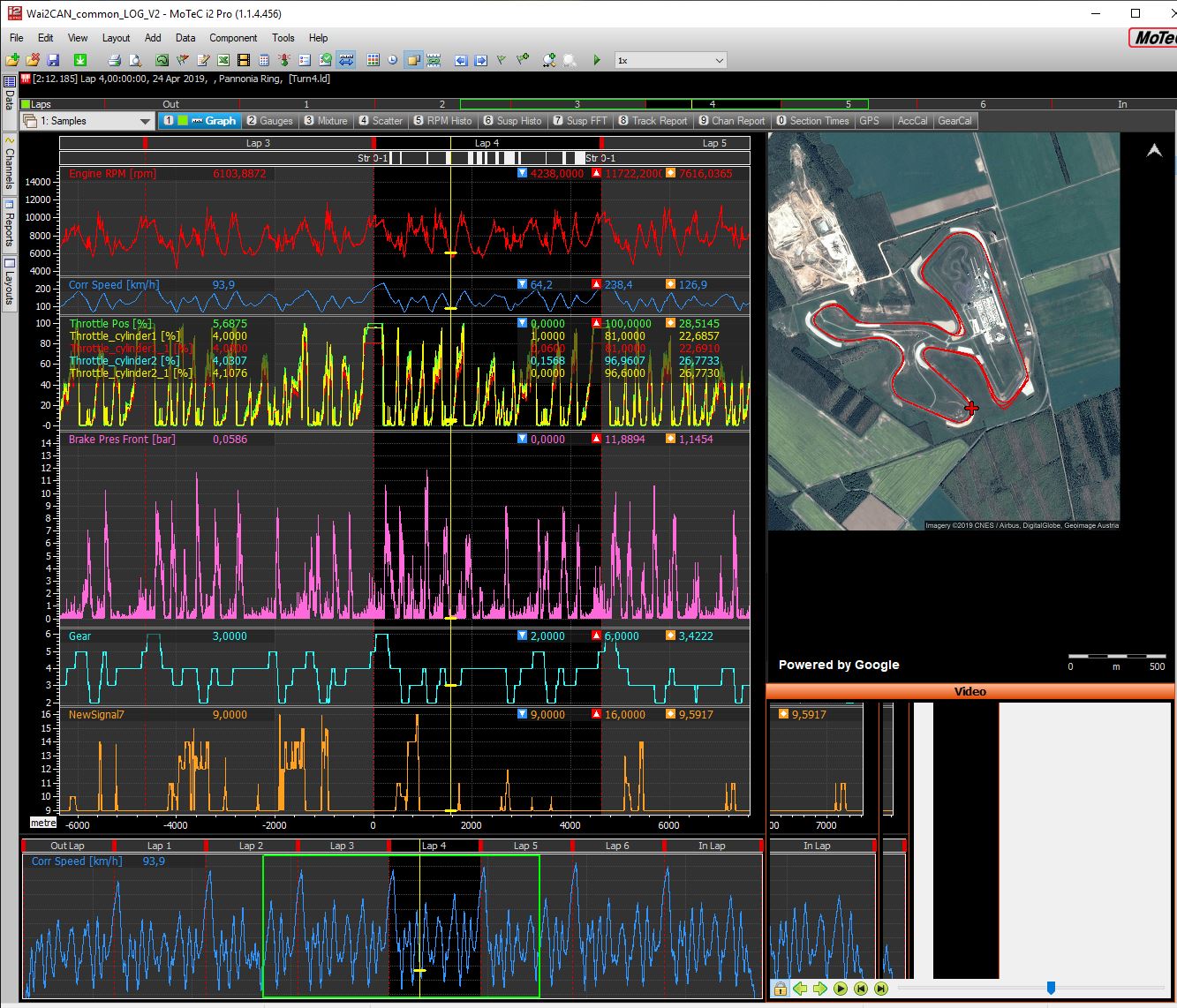Image resolution: width=1177 pixels, height=1008 pixels.
Task: Select the Out lap in Laps bar
Action: click(x=171, y=104)
